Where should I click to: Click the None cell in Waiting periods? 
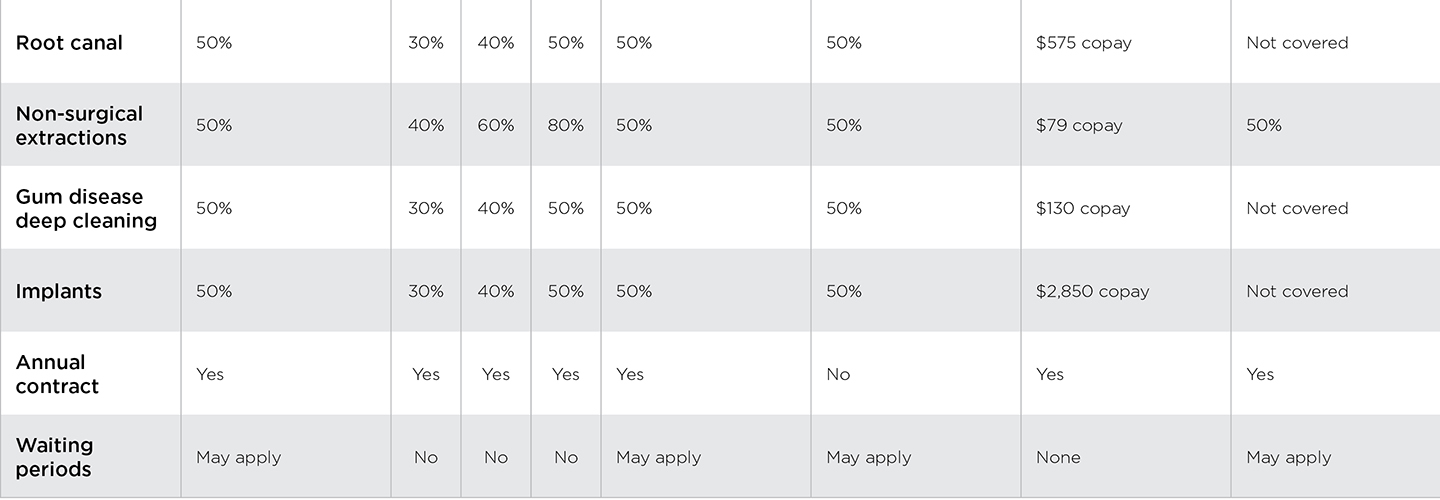point(1058,458)
